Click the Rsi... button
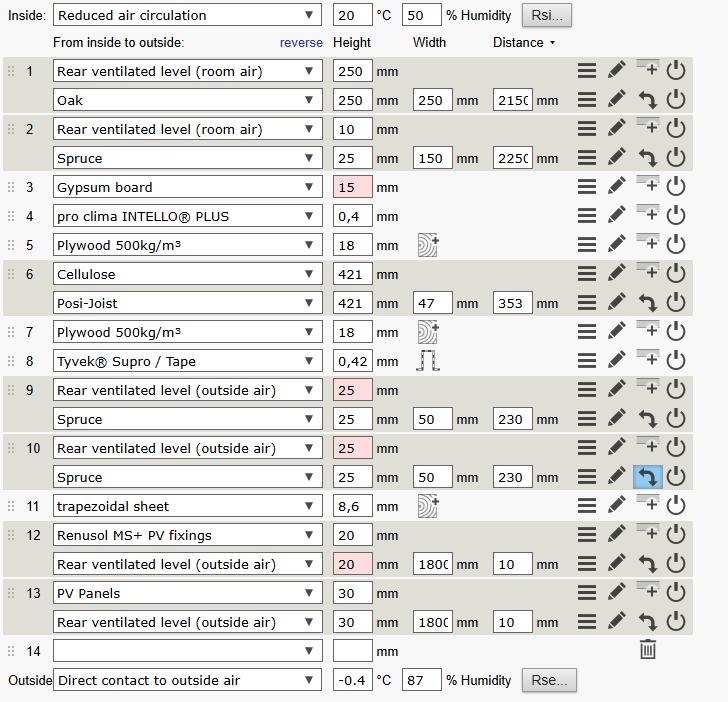Viewport: 728px width, 702px height. [547, 16]
